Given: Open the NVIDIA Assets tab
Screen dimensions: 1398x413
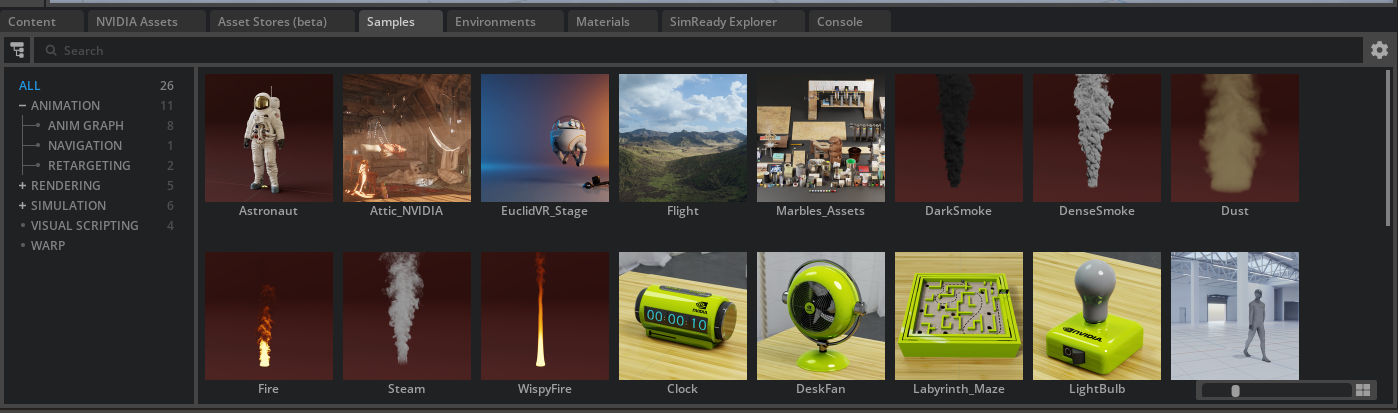Looking at the screenshot, I should [147, 21].
